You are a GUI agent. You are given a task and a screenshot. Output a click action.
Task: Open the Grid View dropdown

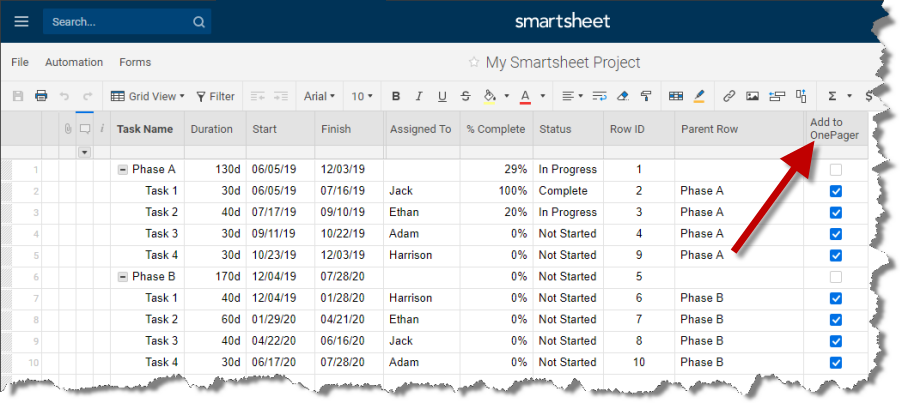pos(148,96)
